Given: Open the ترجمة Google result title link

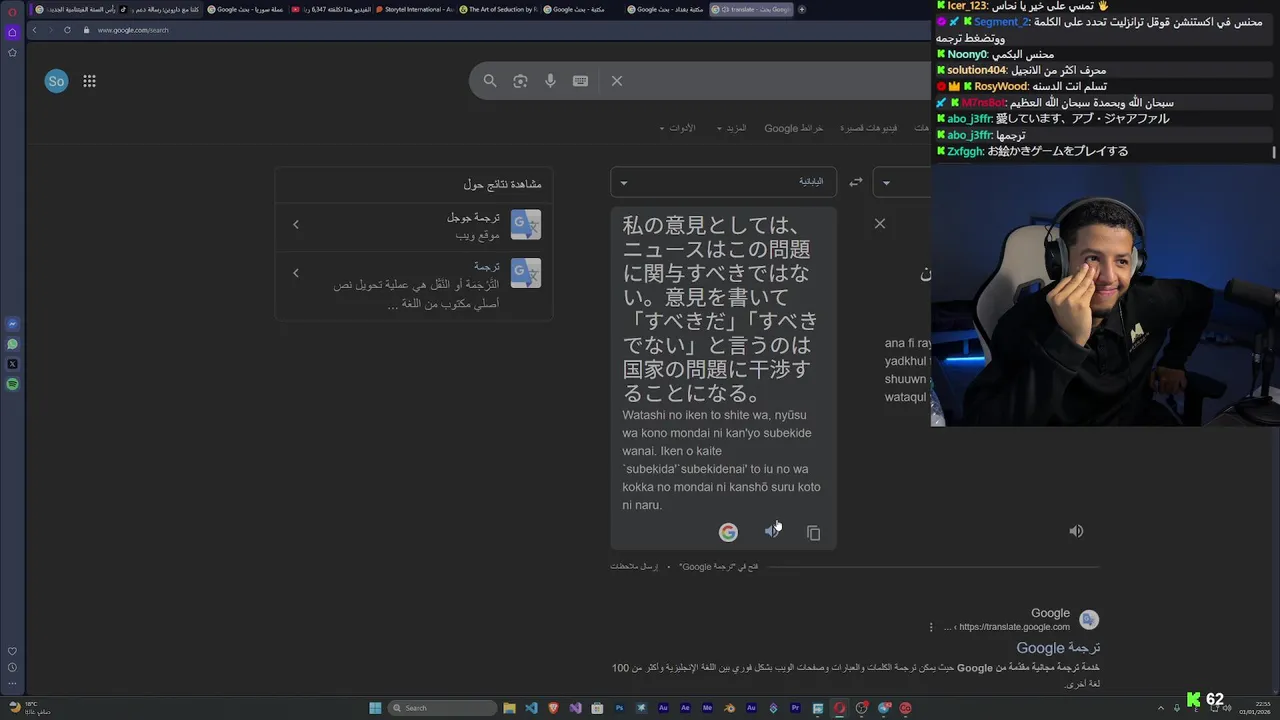Looking at the screenshot, I should [1058, 648].
